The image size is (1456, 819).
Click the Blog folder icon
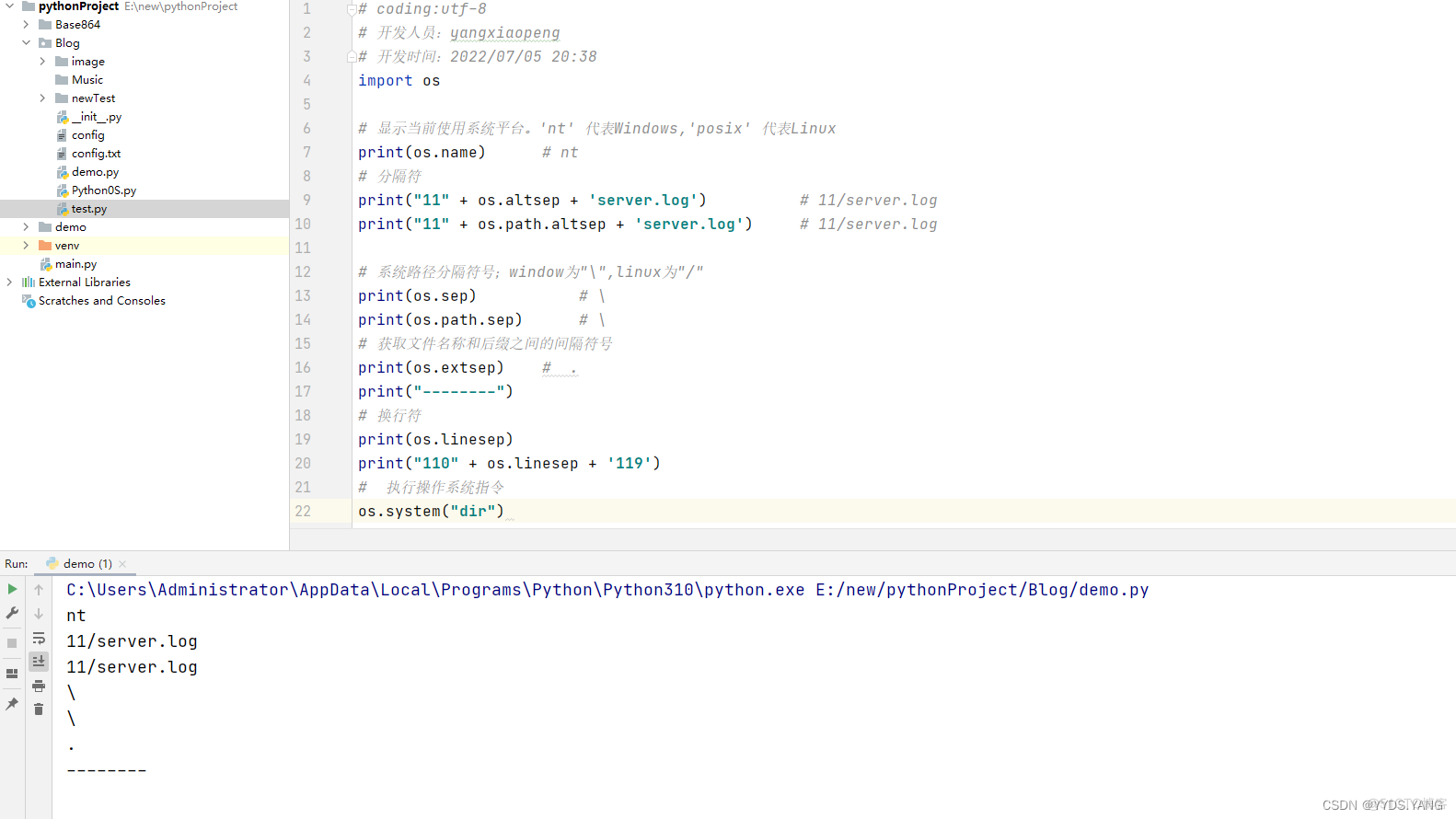[45, 43]
